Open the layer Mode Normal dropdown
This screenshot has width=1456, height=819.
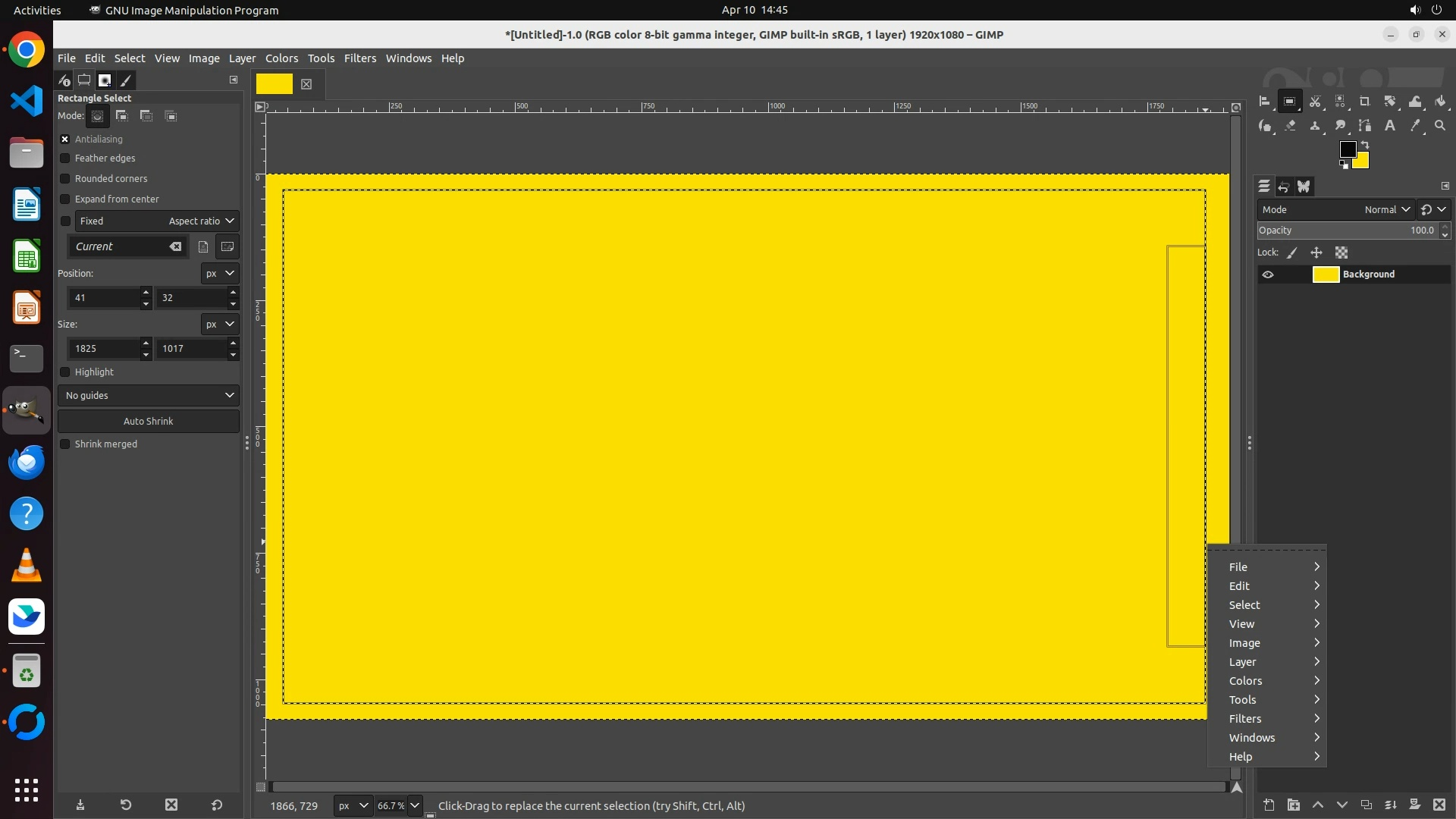pos(1387,209)
